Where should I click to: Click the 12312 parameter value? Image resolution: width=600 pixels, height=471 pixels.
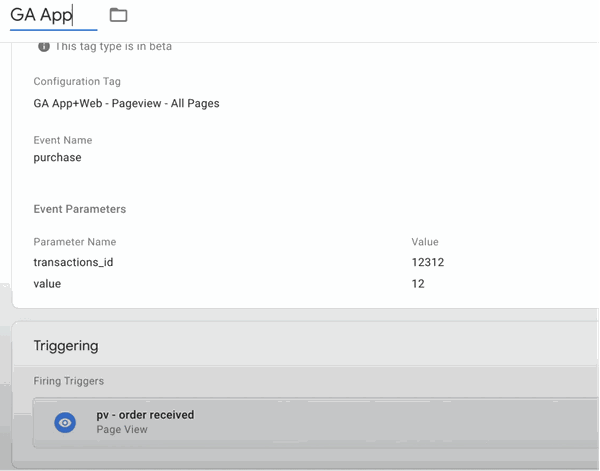pyautogui.click(x=427, y=263)
